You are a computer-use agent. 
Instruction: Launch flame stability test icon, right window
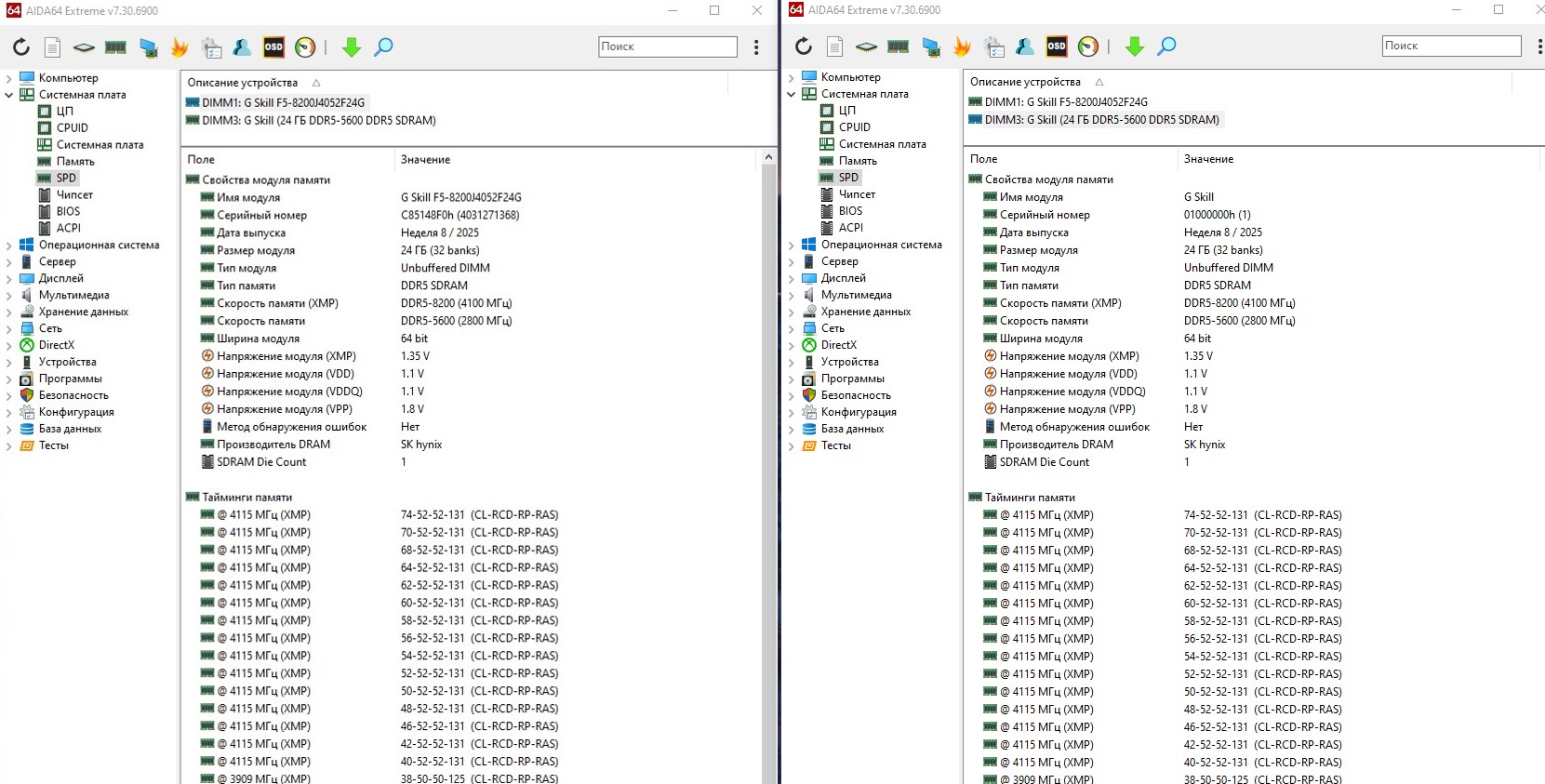click(962, 46)
